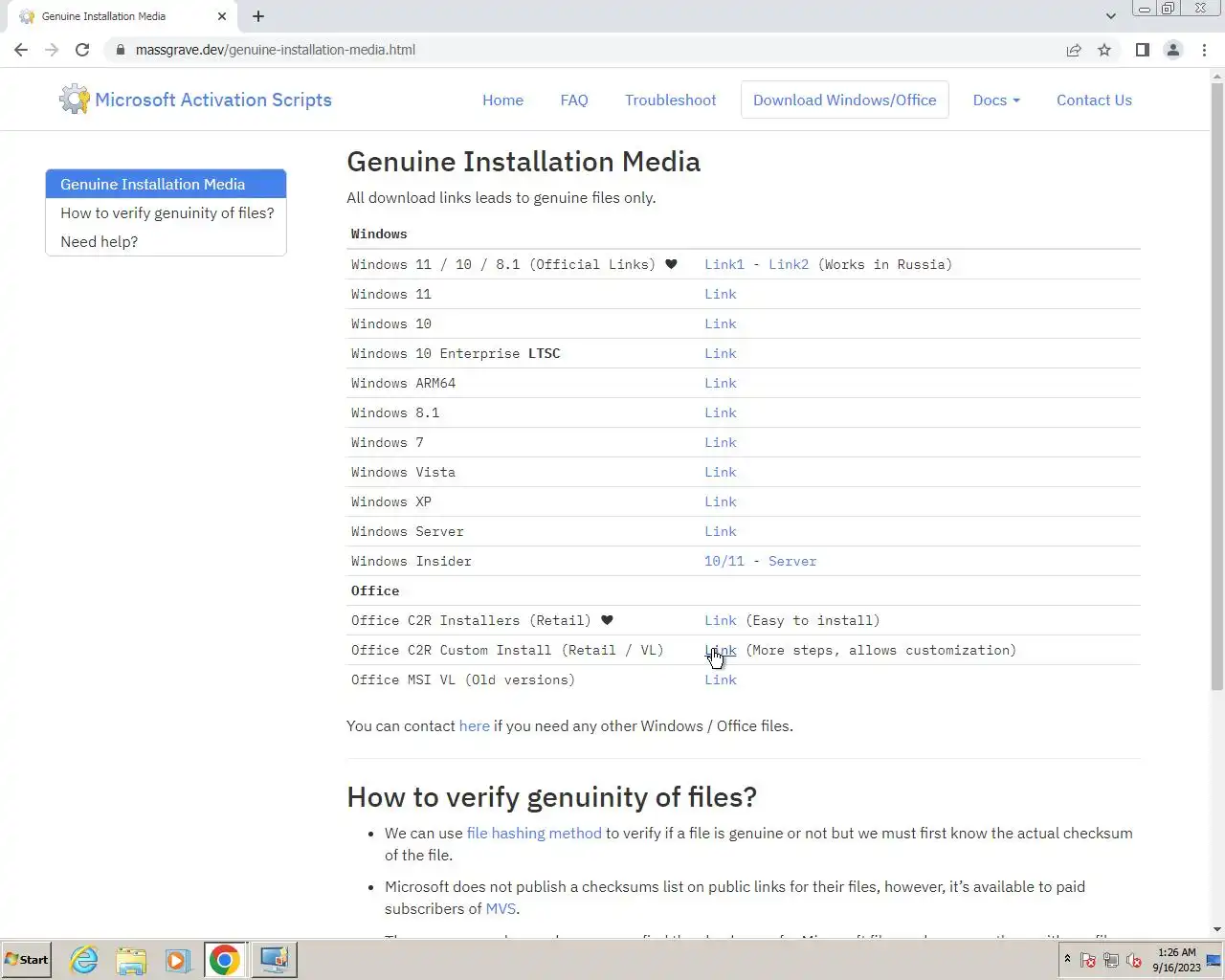Open File Explorer folder on taskbar
1225x980 pixels.
point(131,959)
